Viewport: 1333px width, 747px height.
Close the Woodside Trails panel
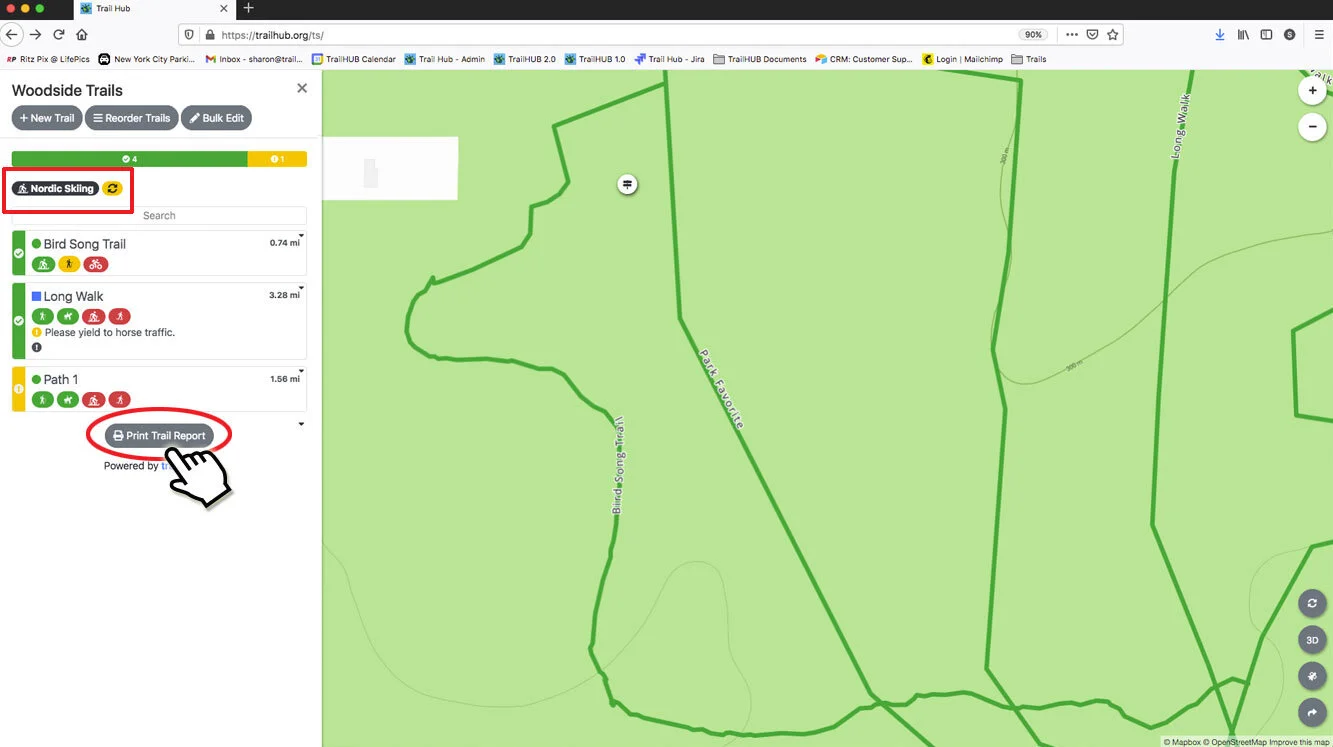[302, 88]
